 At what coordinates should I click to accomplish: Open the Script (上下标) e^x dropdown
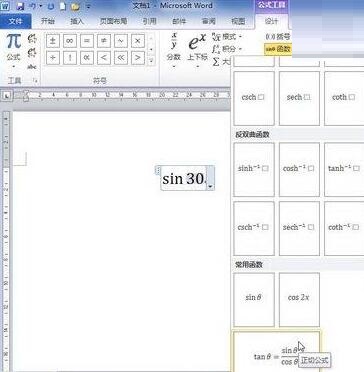coord(197,50)
